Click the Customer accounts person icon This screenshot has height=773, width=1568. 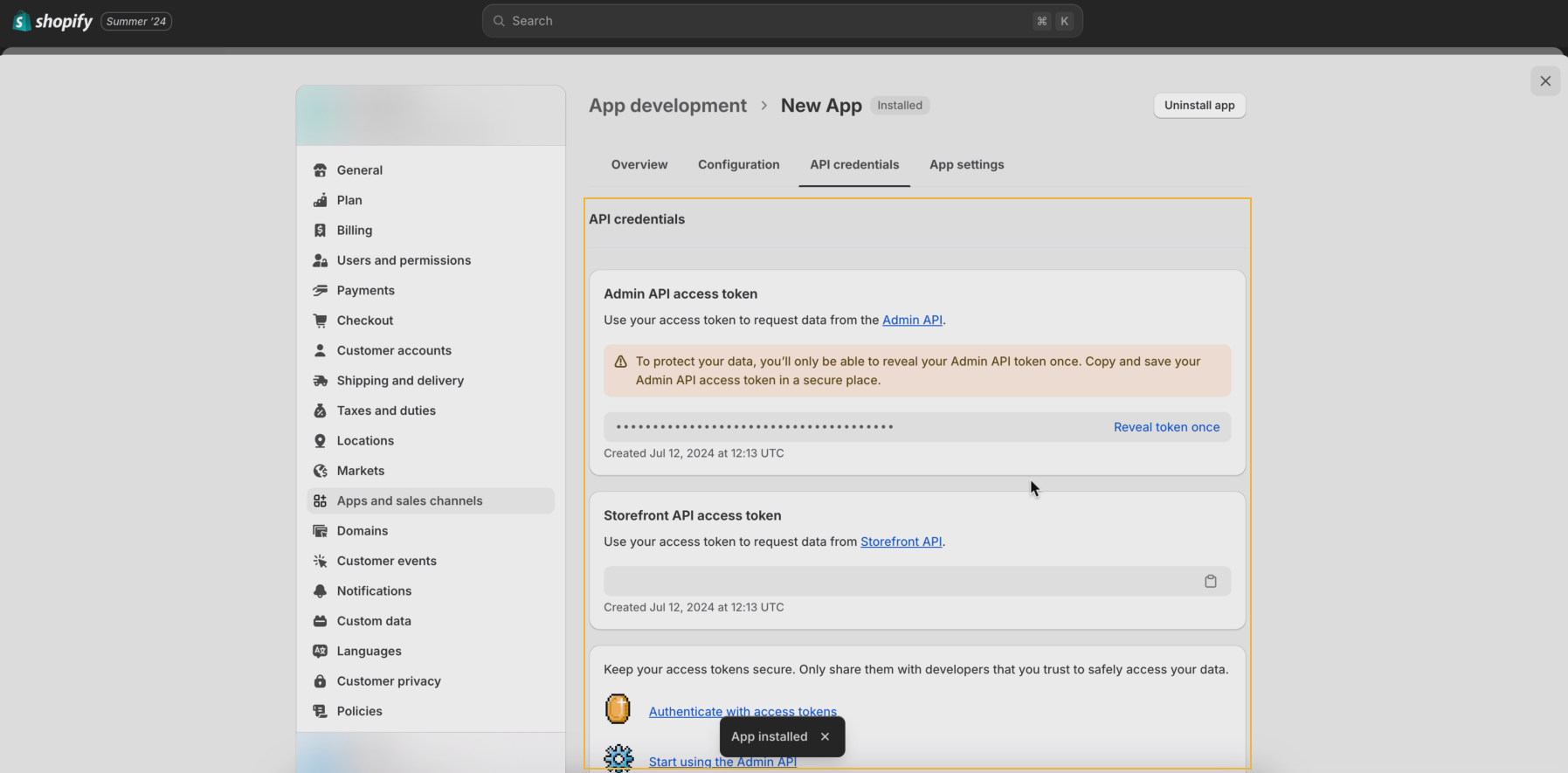pos(320,350)
